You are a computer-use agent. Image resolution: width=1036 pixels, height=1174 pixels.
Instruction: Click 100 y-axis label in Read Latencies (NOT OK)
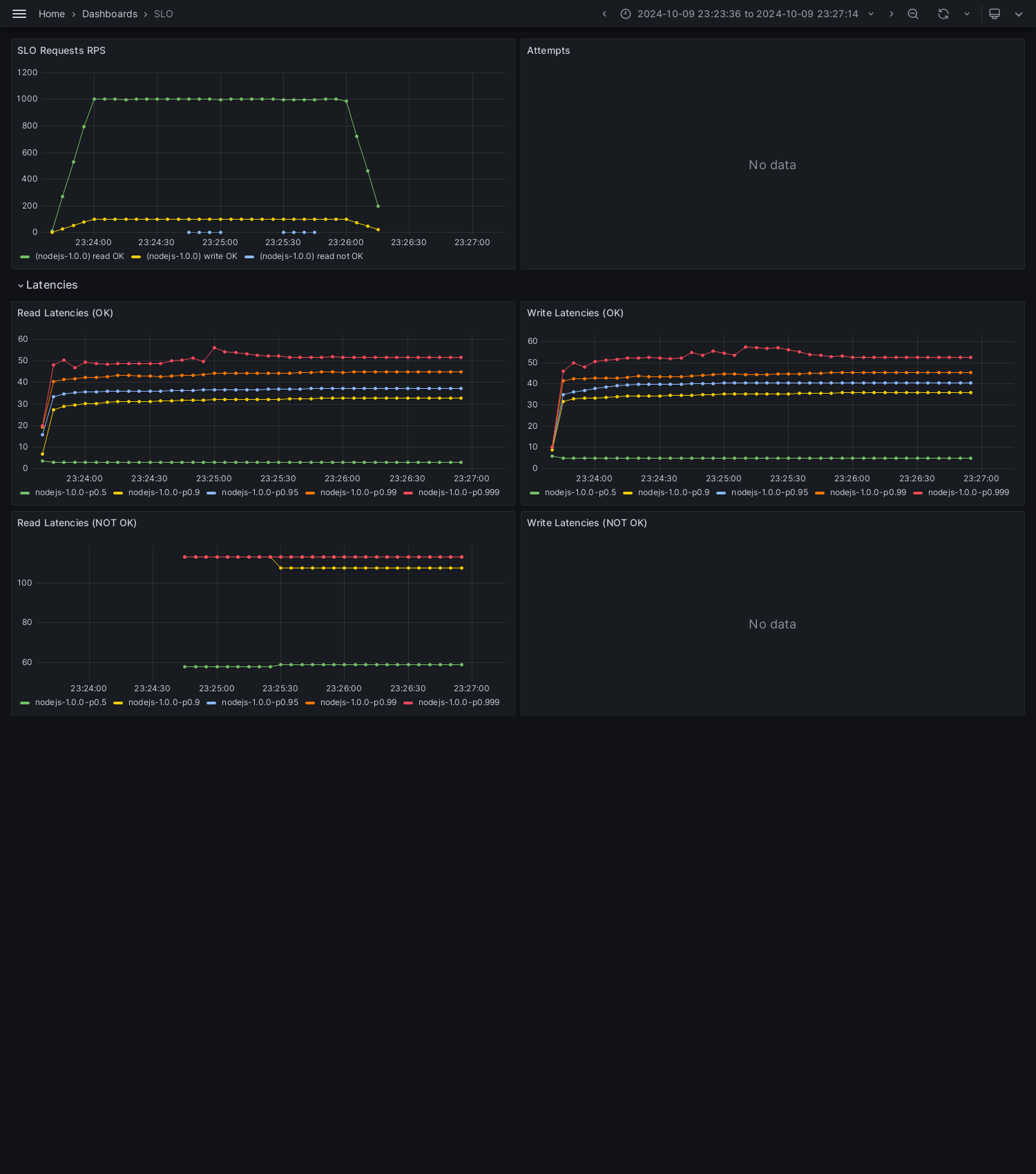[25, 583]
